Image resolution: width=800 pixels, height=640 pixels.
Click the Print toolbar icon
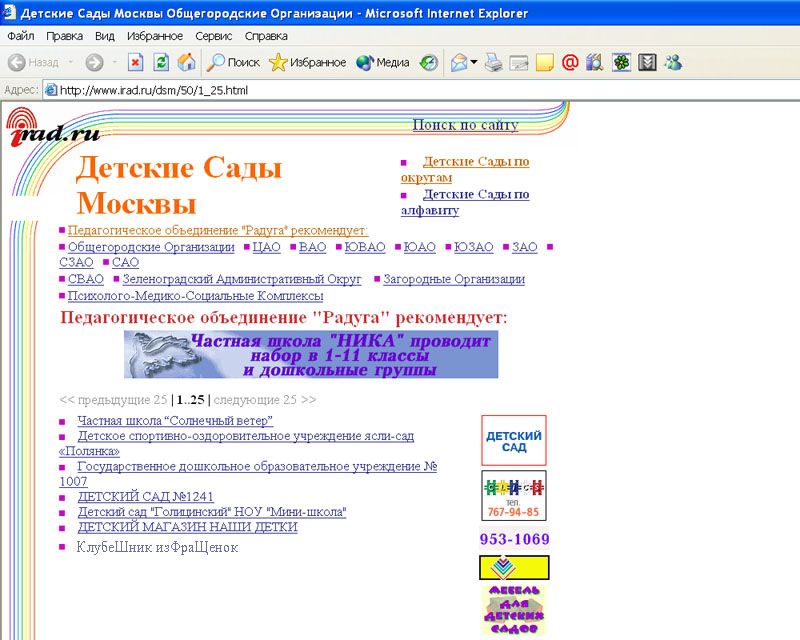(x=493, y=62)
